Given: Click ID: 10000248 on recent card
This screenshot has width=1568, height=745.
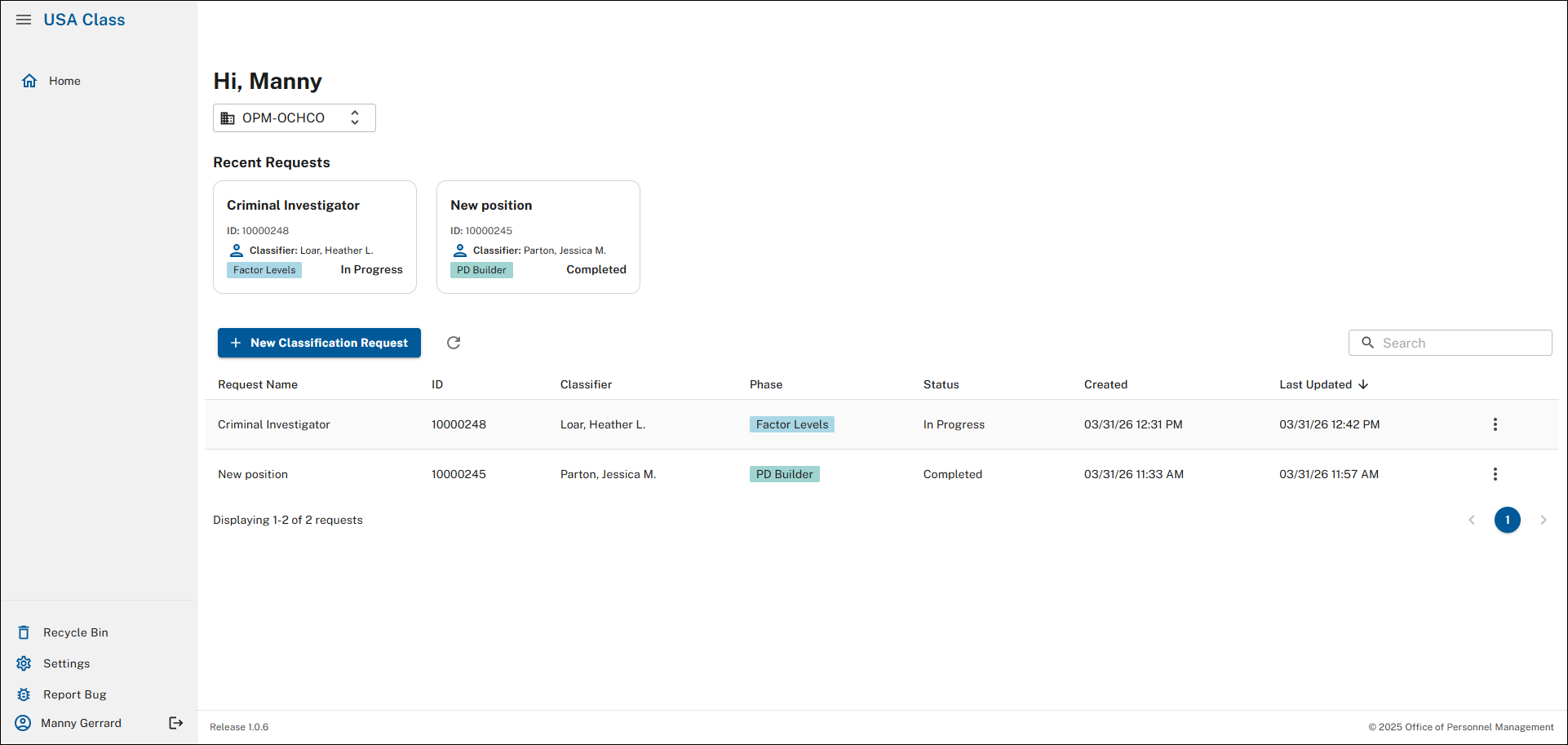Looking at the screenshot, I should (x=258, y=231).
